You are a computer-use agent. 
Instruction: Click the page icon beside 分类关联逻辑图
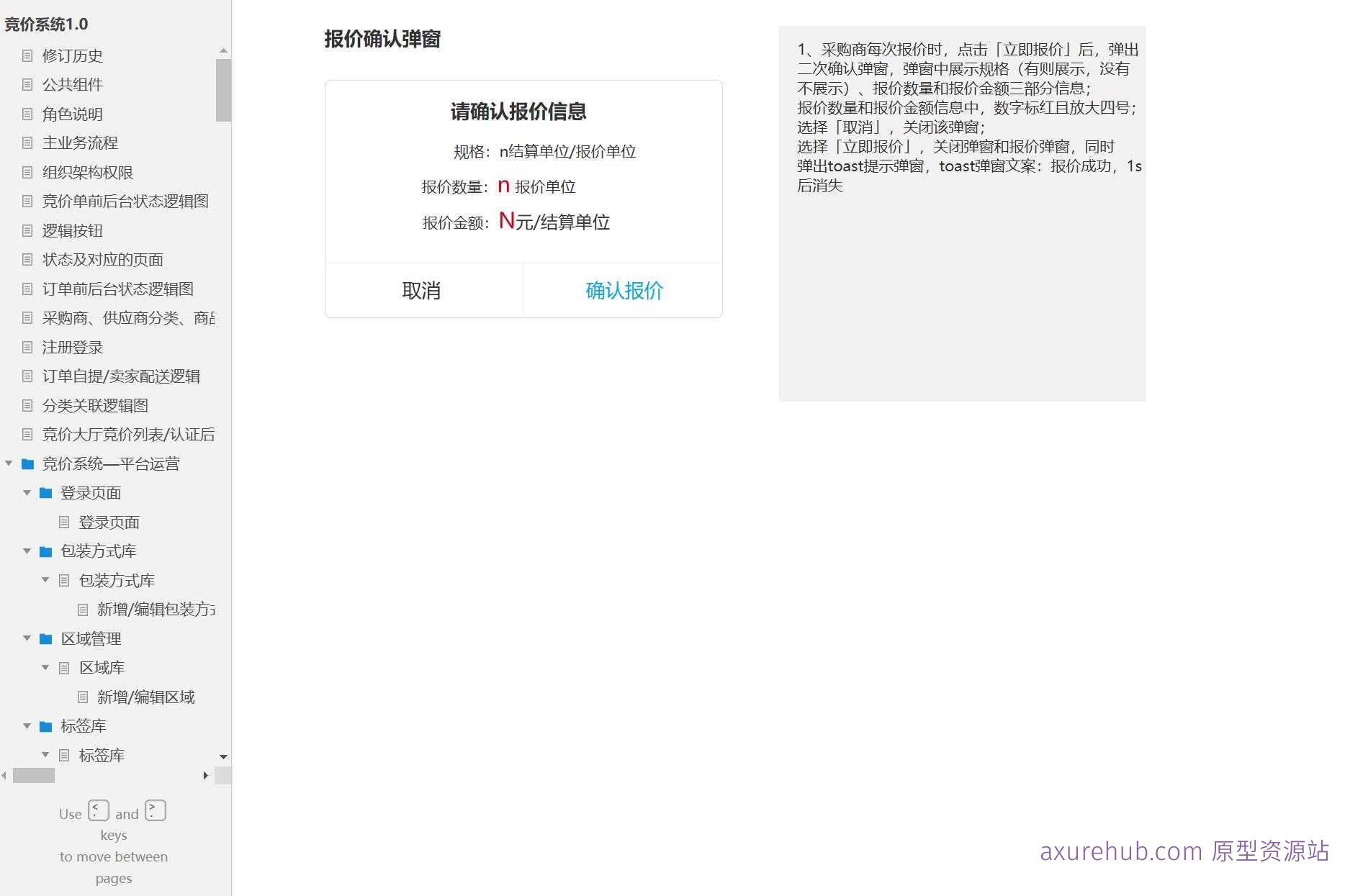pos(26,405)
